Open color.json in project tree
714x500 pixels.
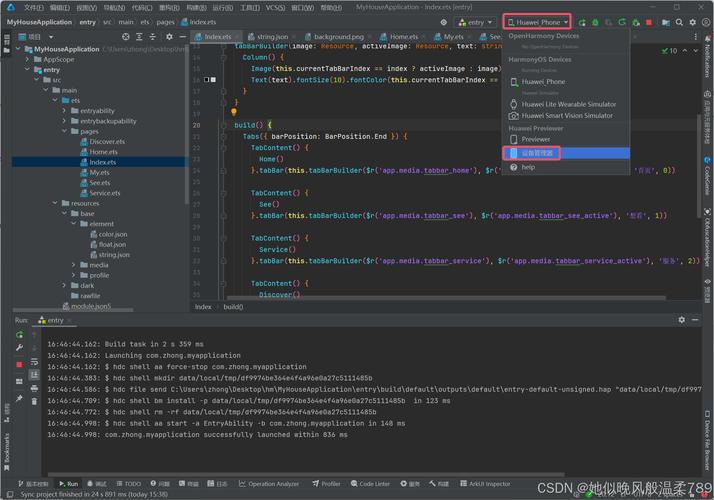coord(112,234)
